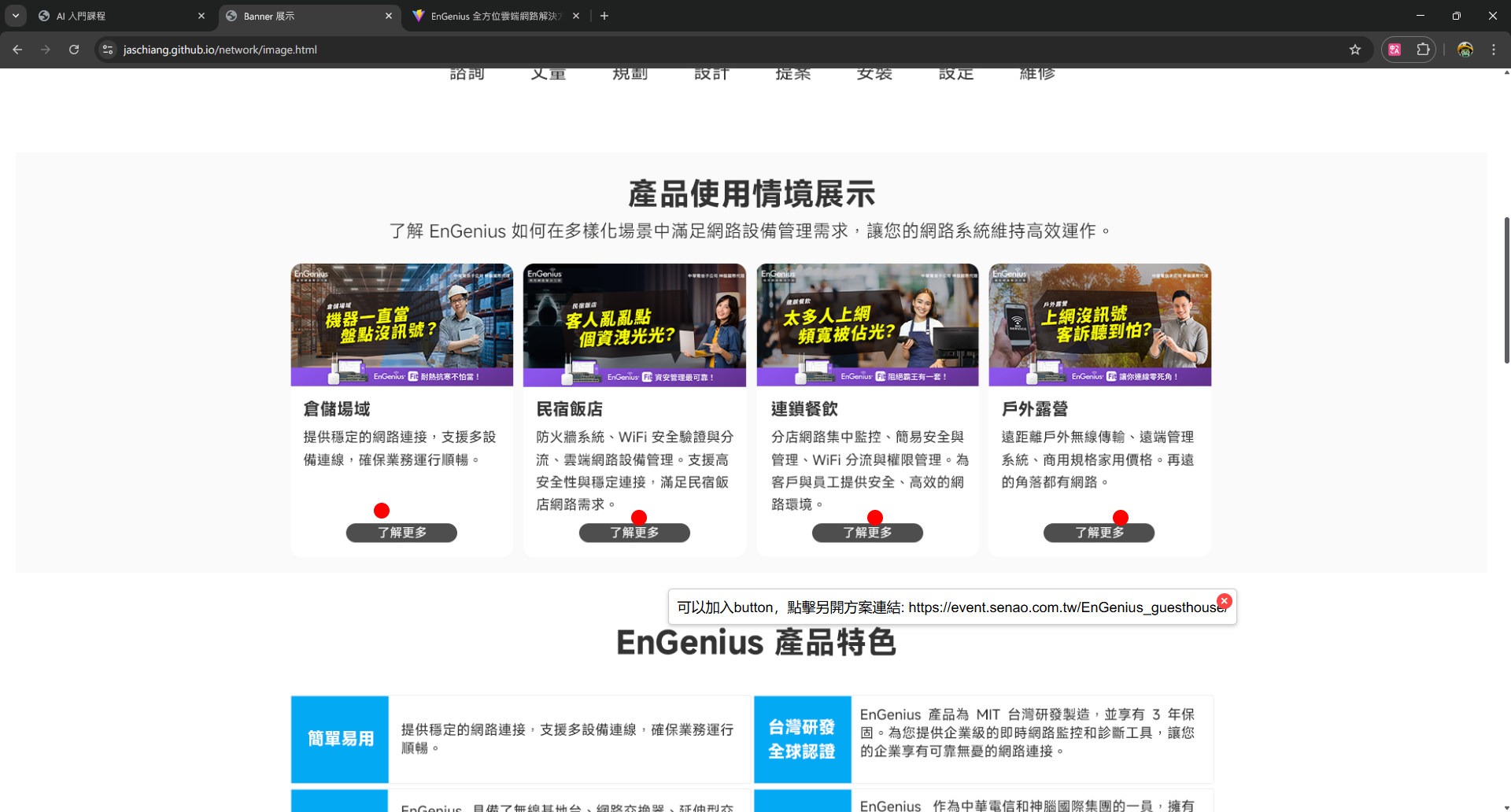Viewport: 1511px width, 812px height.
Task: Click 了解更多 under 連鎖餐飲
Action: coord(867,533)
